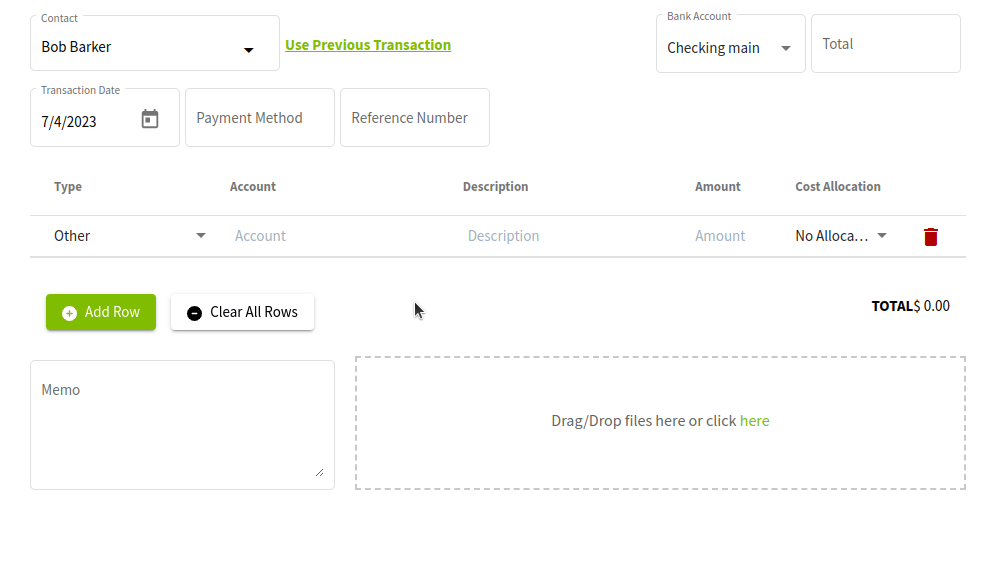Viewport: 998px width, 584px height.
Task: Expand the Cost Allocation dropdown showing No Alloca...
Action: click(x=880, y=236)
